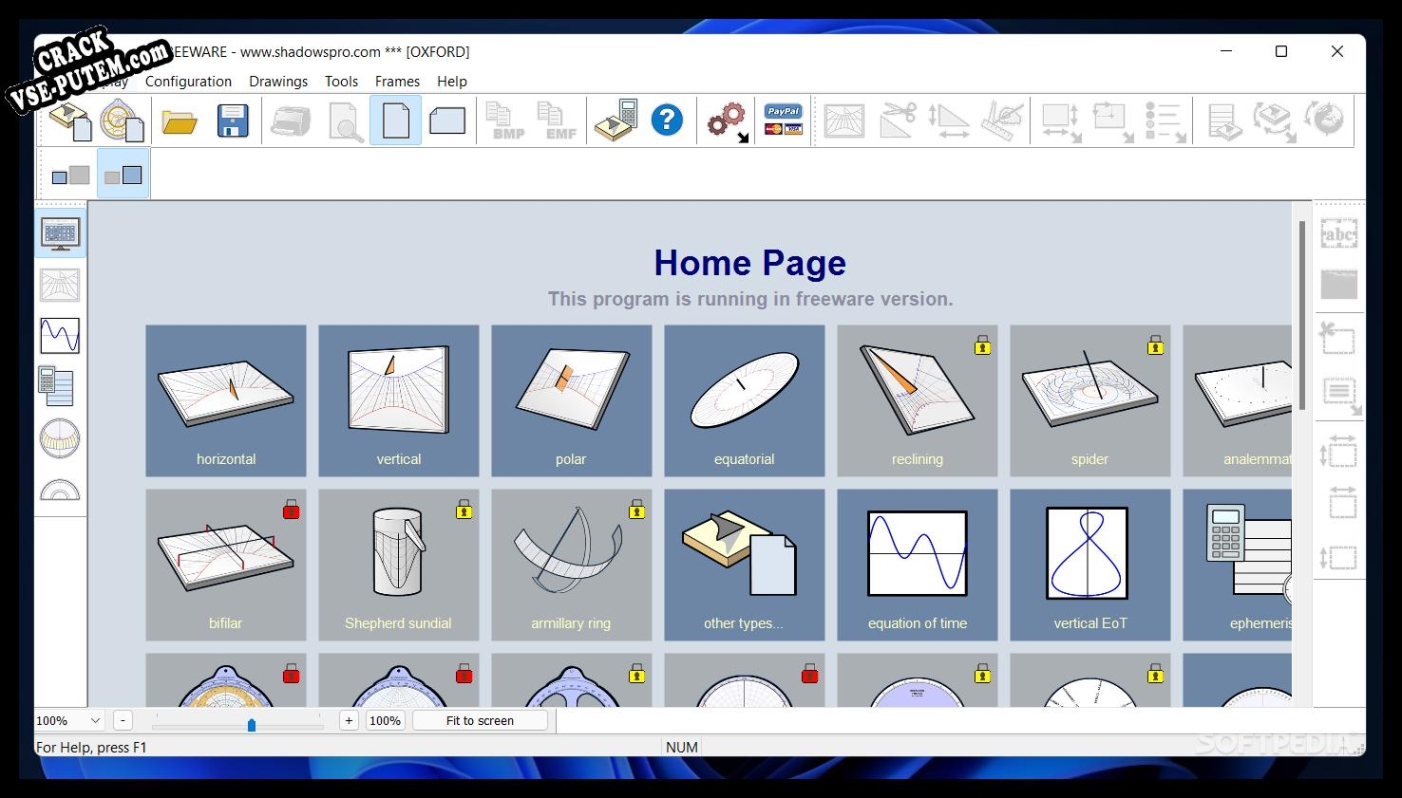Click the new astrolabe icon in toolbar
1402x798 pixels.
[122, 121]
